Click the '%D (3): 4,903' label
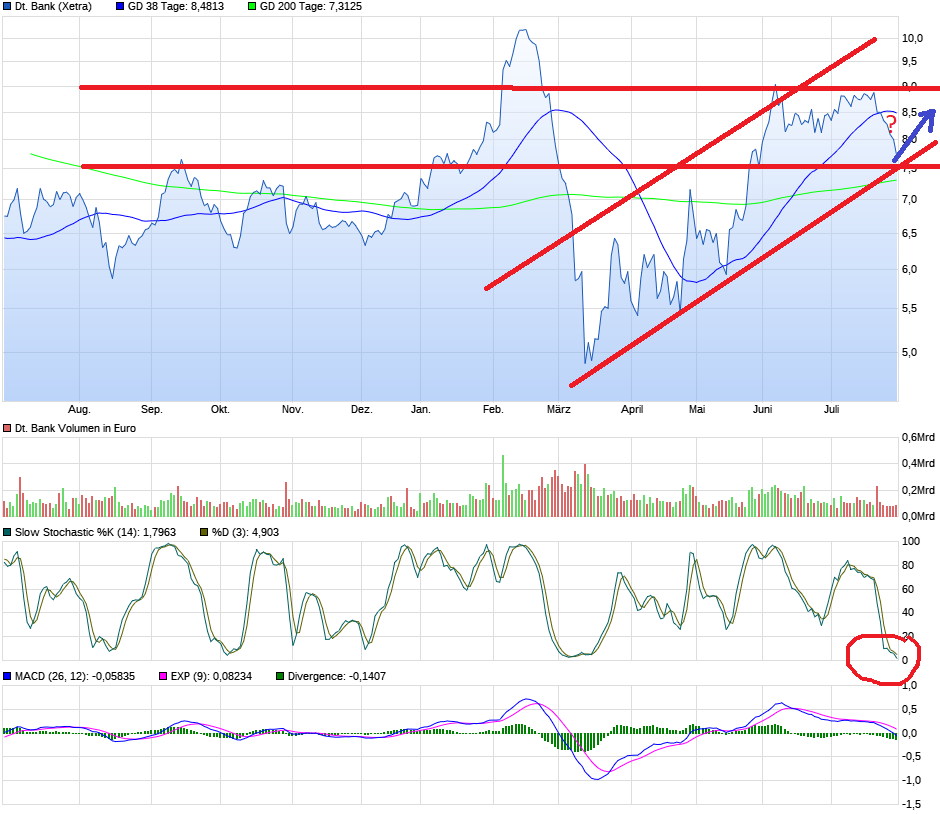Image resolution: width=940 pixels, height=814 pixels. (245, 532)
